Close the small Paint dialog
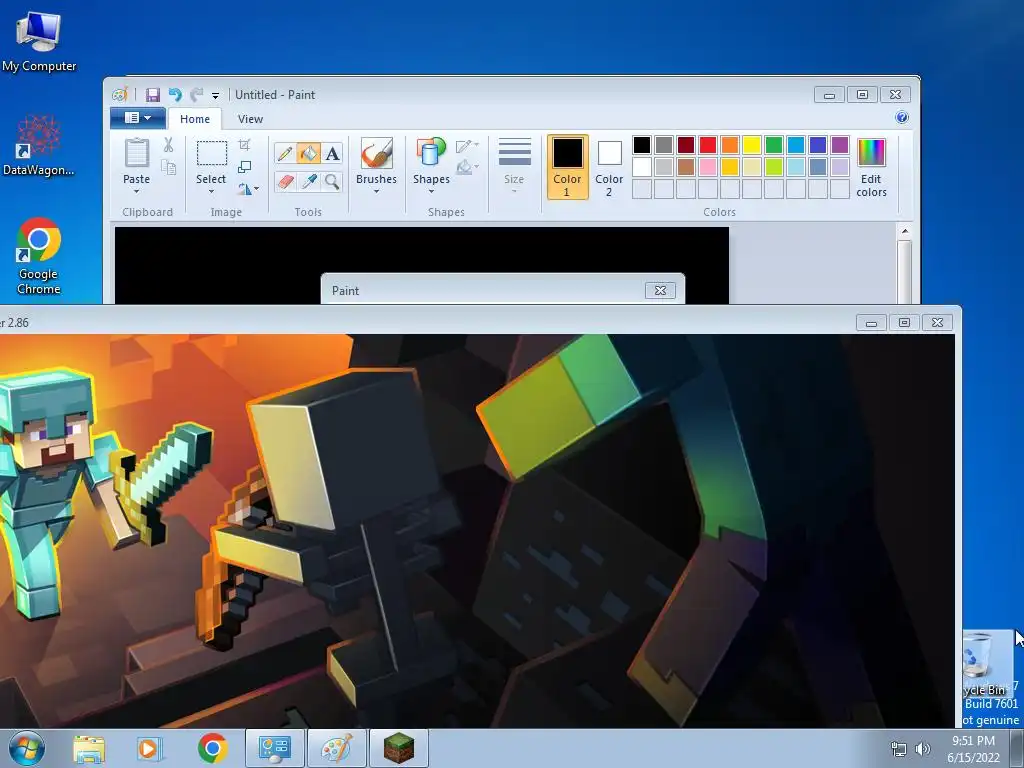1024x768 pixels. coord(660,291)
